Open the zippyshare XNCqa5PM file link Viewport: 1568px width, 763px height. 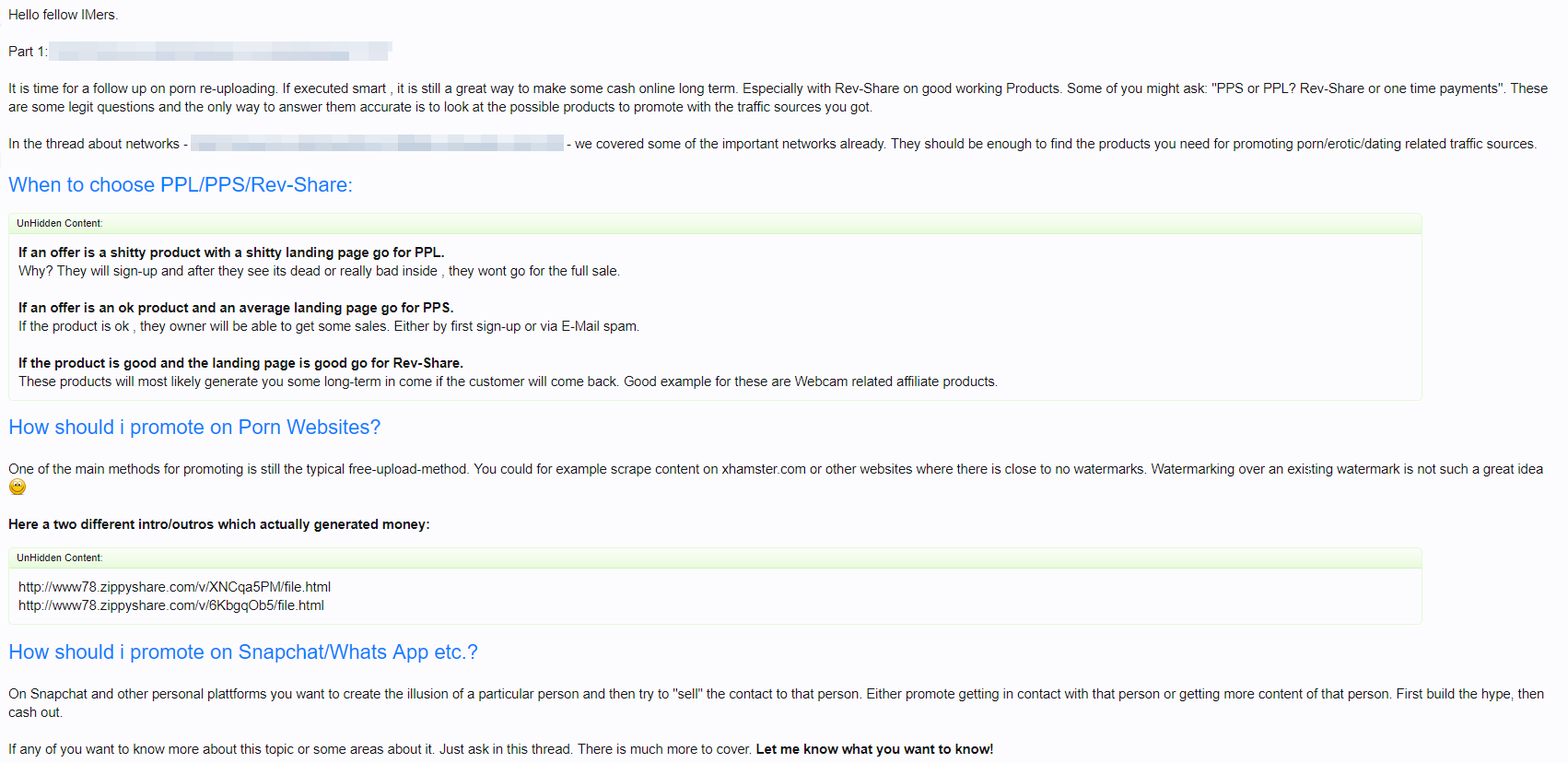(174, 587)
